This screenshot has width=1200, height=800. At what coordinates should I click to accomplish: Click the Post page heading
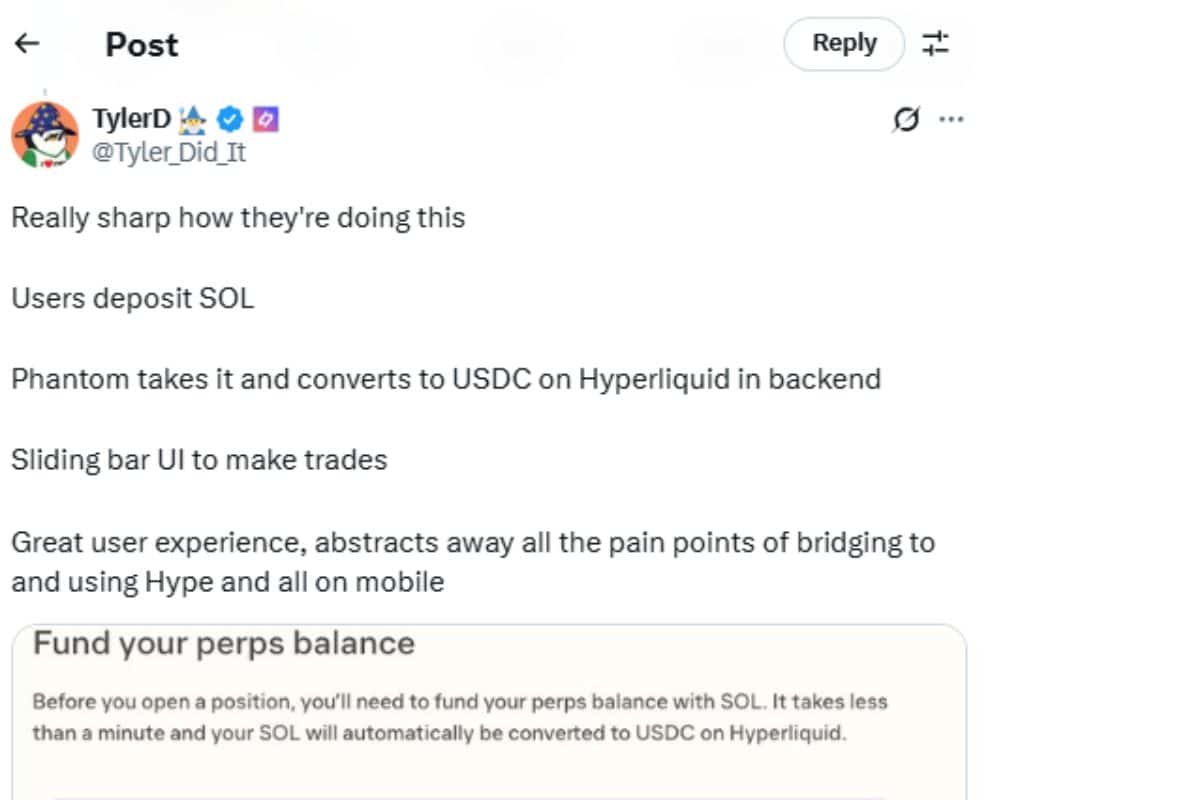(142, 45)
